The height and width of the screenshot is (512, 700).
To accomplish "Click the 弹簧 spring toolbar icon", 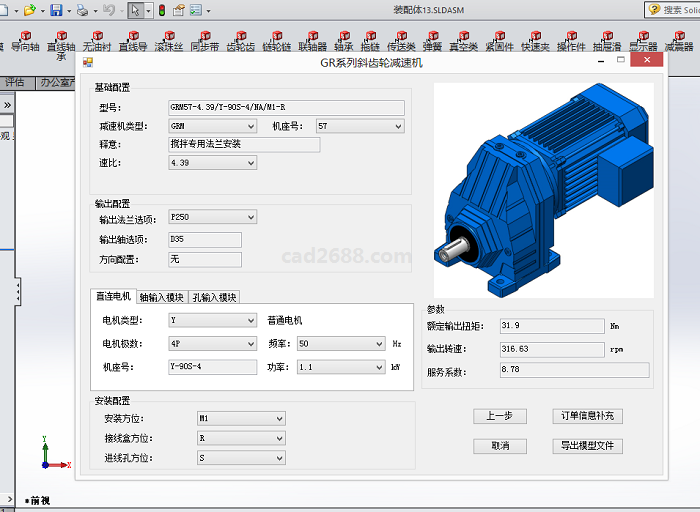I will [432, 40].
